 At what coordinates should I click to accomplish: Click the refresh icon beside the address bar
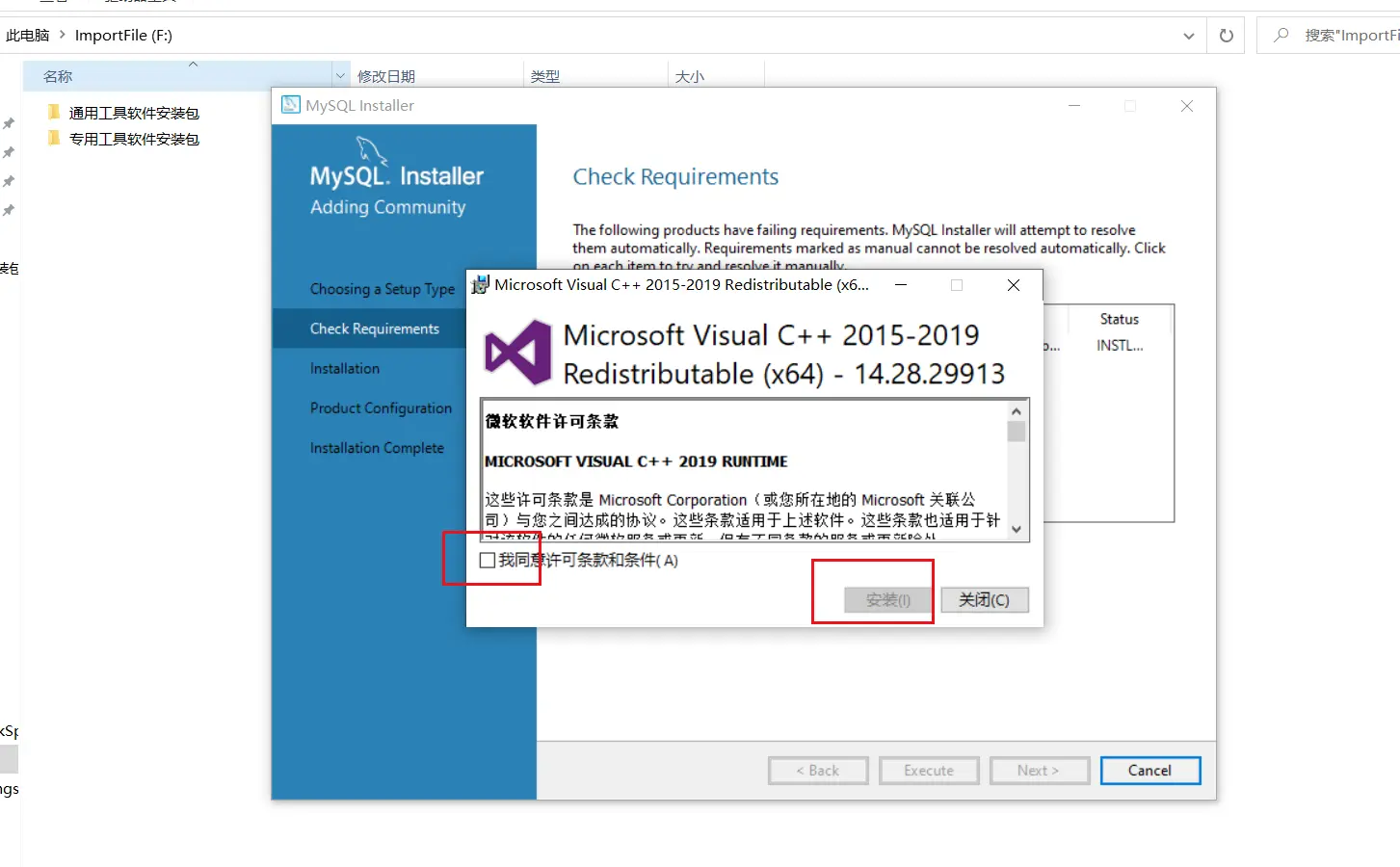point(1226,36)
